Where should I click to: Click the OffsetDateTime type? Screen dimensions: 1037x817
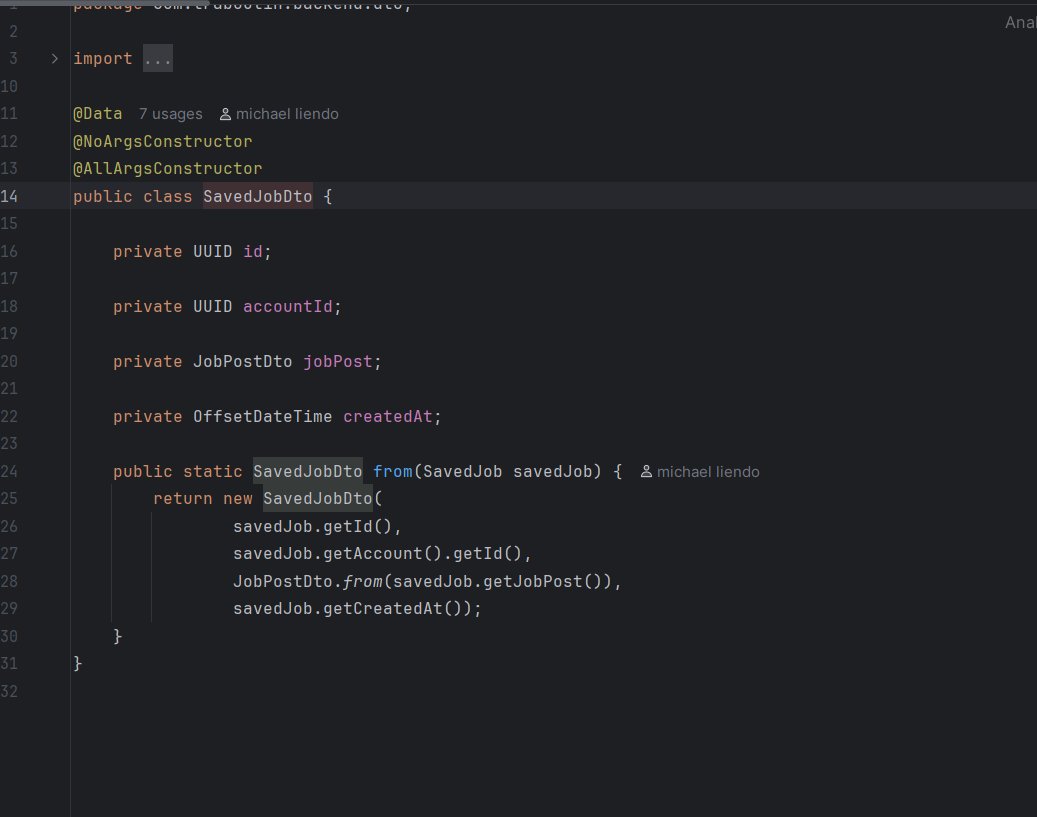[263, 416]
